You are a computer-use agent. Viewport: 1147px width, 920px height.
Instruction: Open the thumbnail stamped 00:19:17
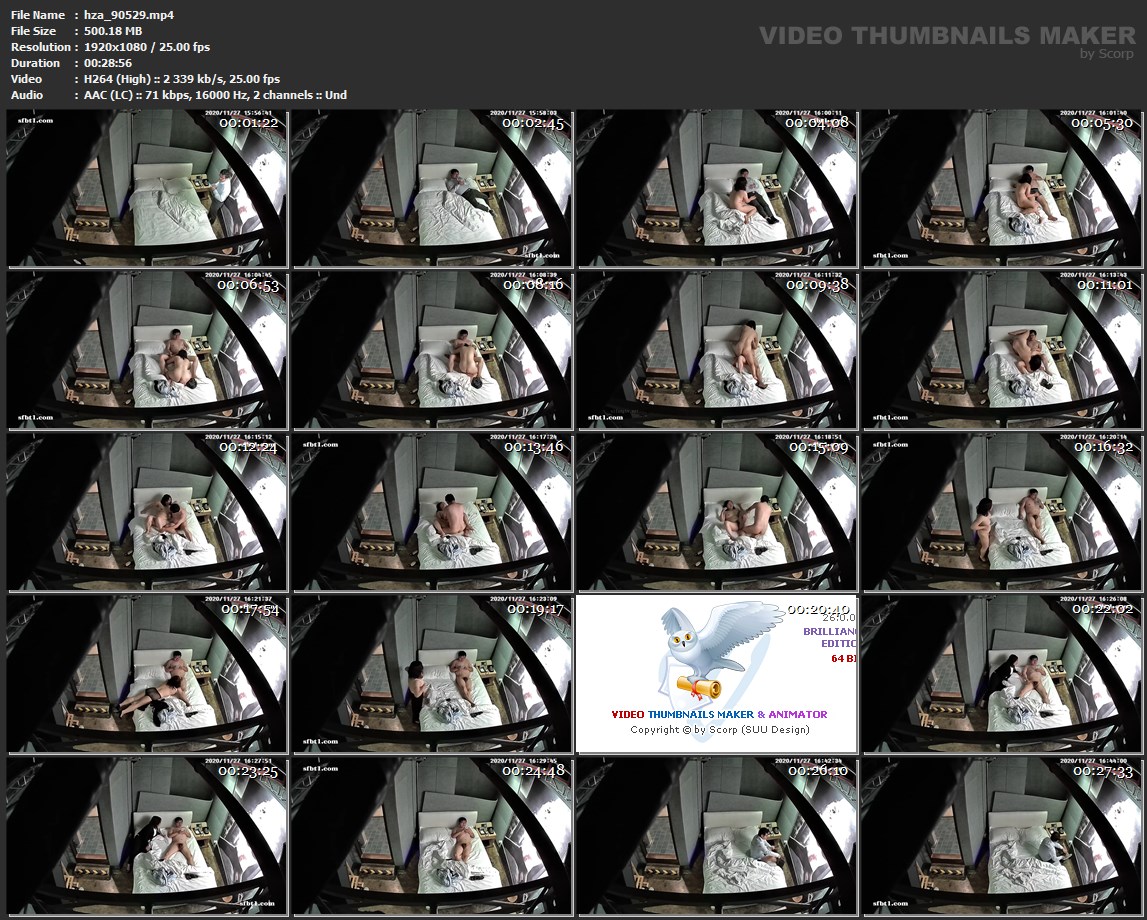coord(432,674)
